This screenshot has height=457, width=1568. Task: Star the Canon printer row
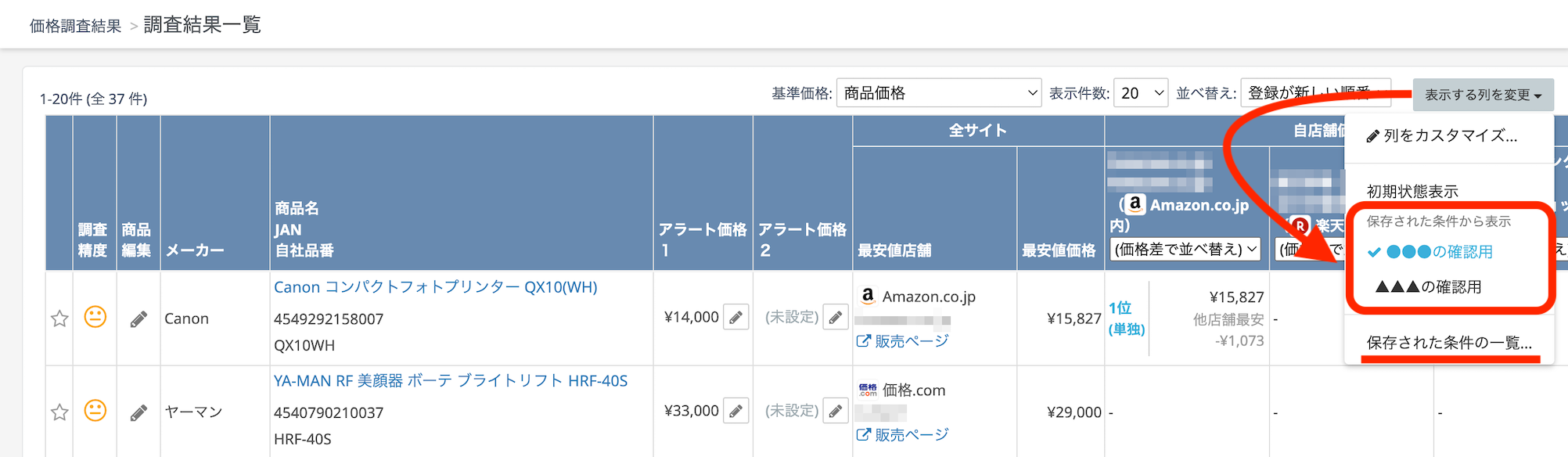59,318
